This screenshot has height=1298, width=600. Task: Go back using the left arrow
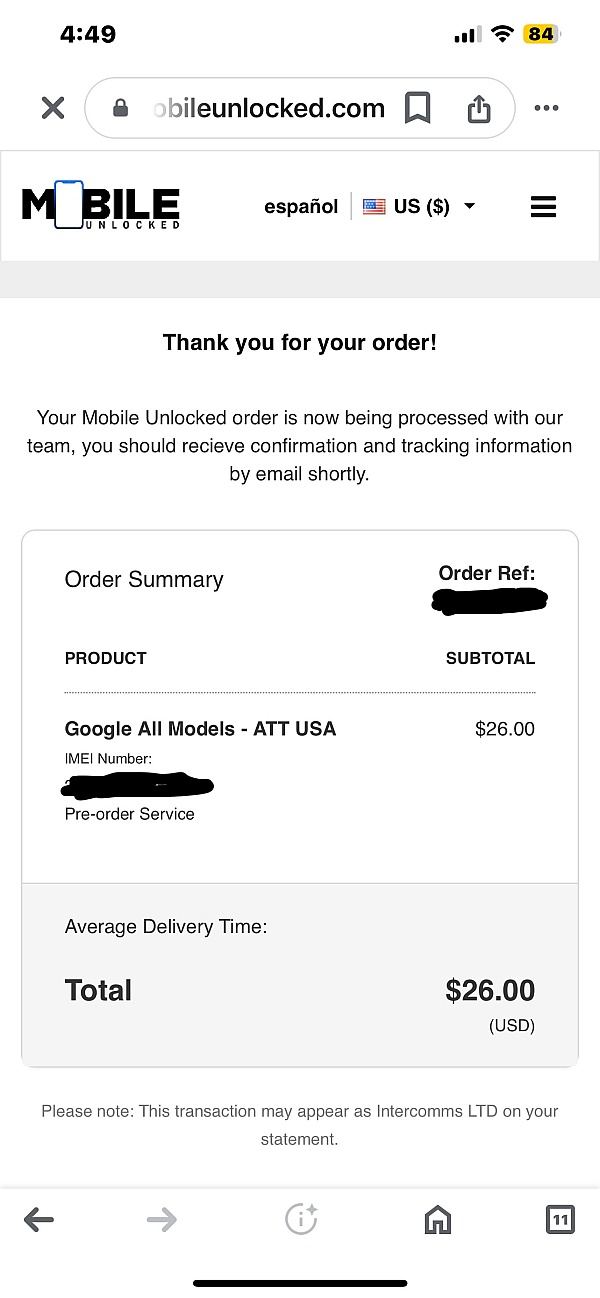tap(40, 1219)
